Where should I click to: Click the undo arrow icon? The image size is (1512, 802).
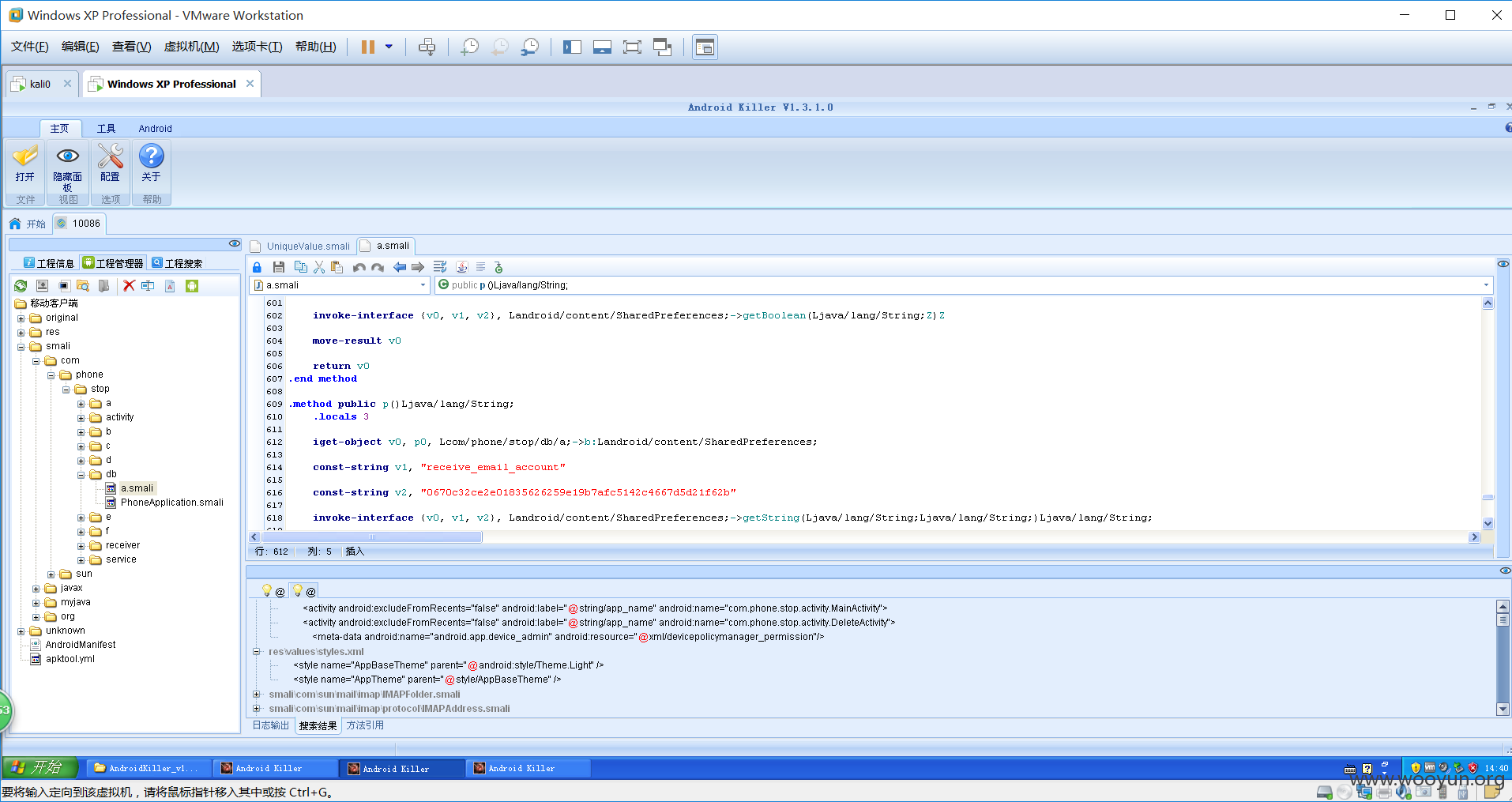click(359, 267)
